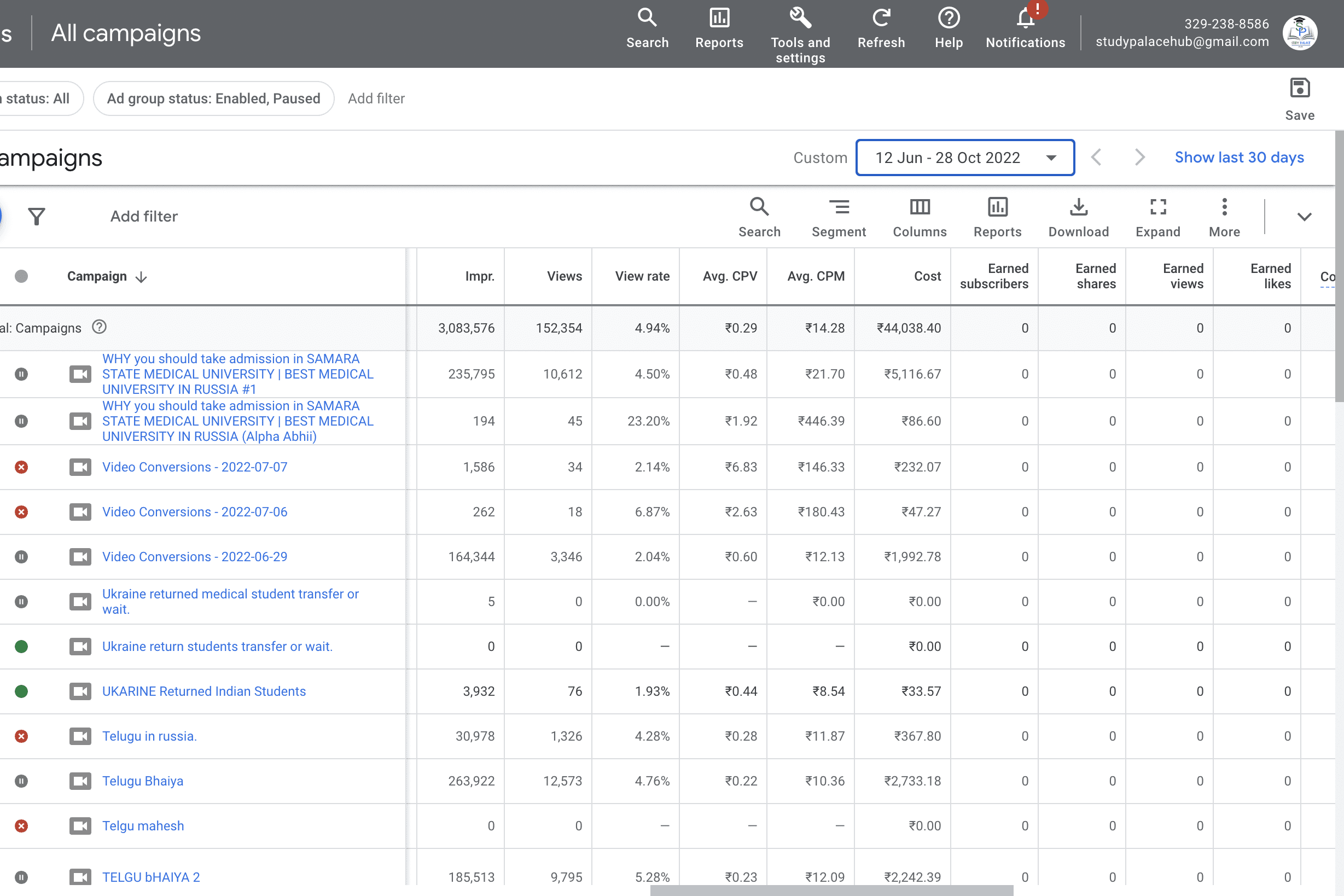Open the date range dropdown
The width and height of the screenshot is (1344, 896).
point(964,157)
